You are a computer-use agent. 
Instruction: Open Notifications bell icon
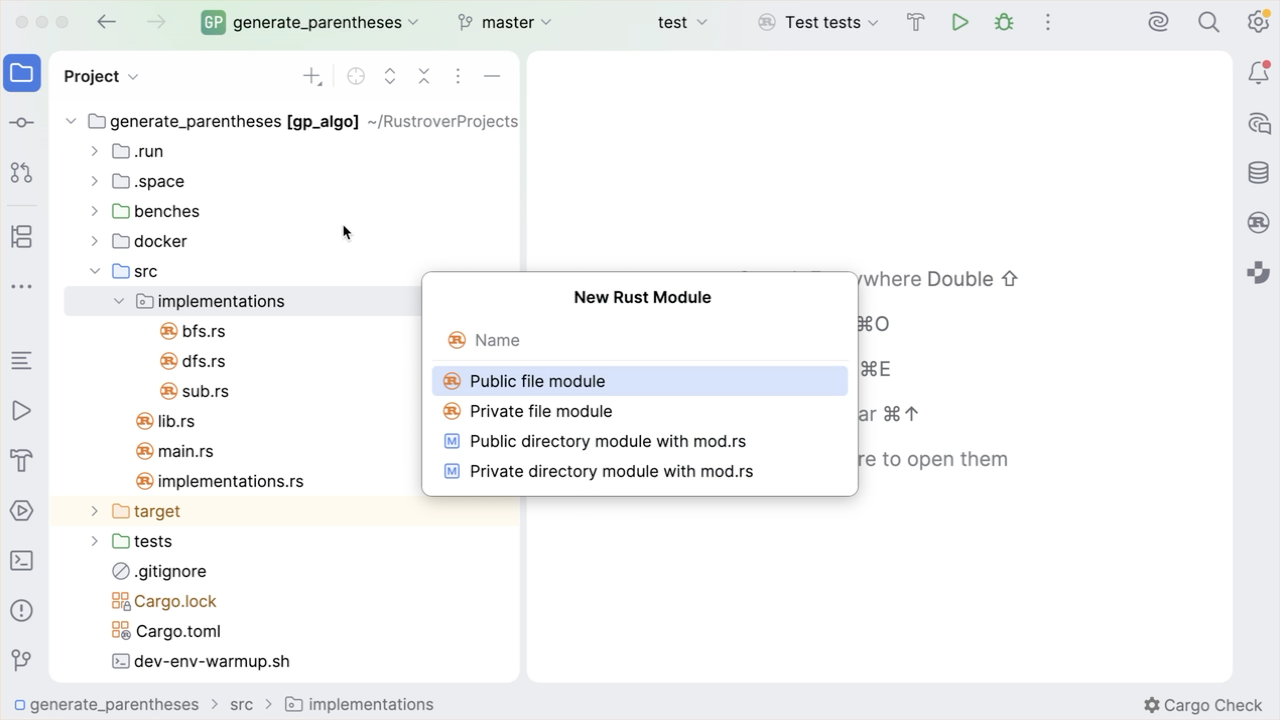[x=1258, y=73]
